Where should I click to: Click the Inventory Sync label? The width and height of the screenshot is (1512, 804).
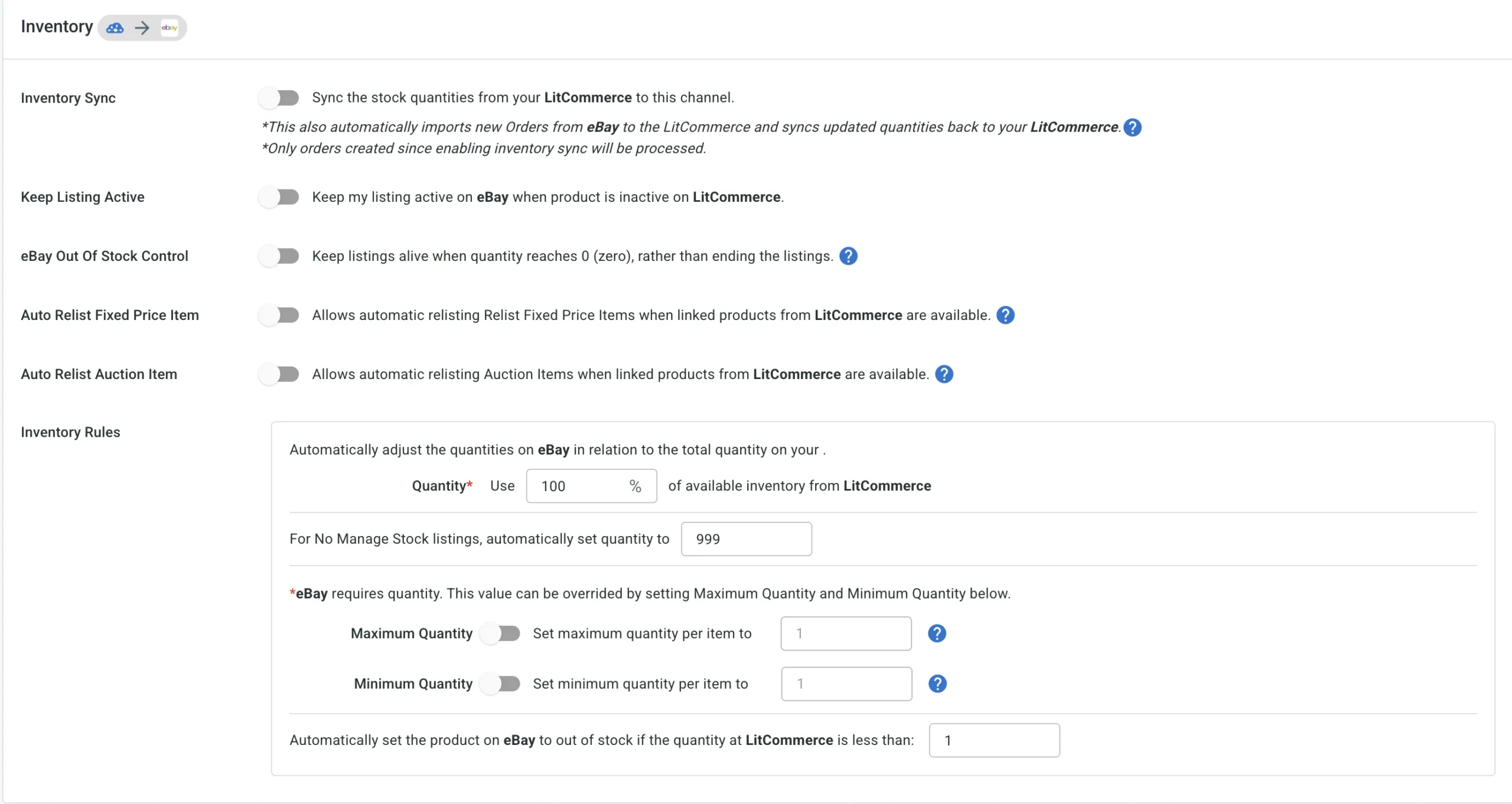(x=68, y=98)
